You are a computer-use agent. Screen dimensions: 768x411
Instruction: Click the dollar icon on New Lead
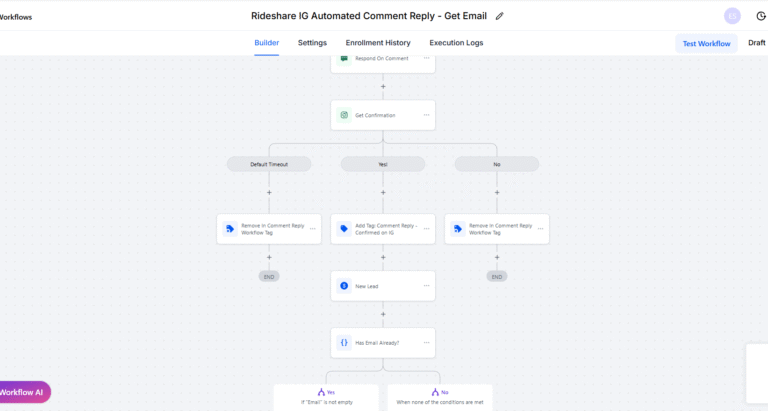(344, 286)
